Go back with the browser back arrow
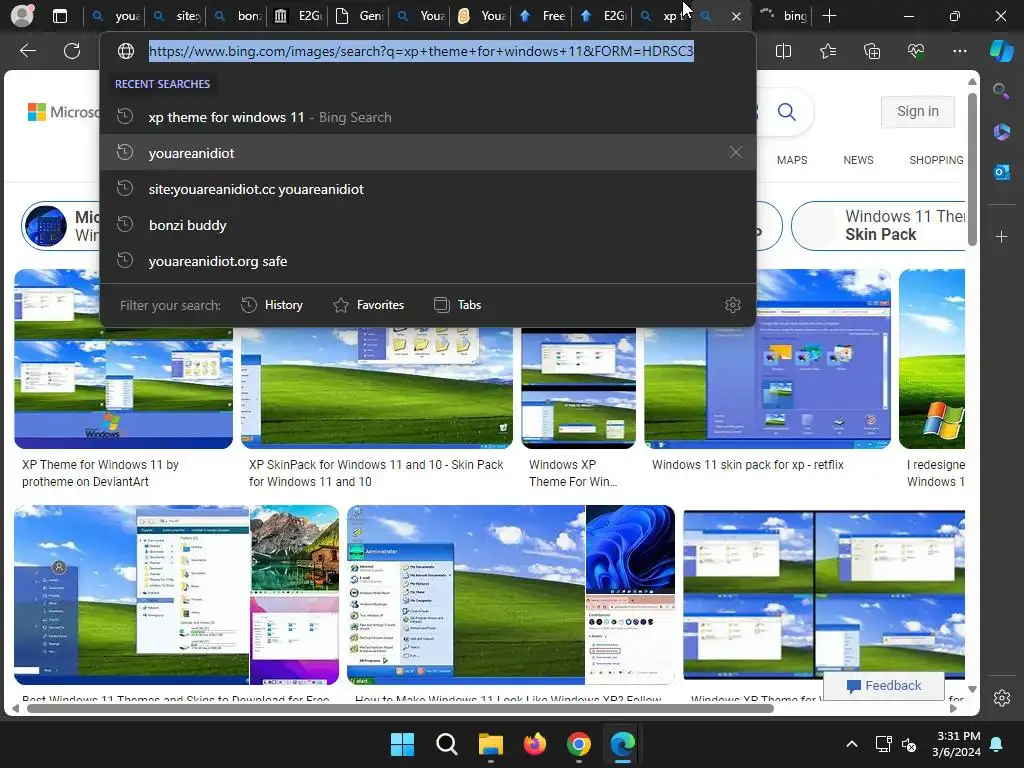The width and height of the screenshot is (1024, 768). click(x=28, y=51)
